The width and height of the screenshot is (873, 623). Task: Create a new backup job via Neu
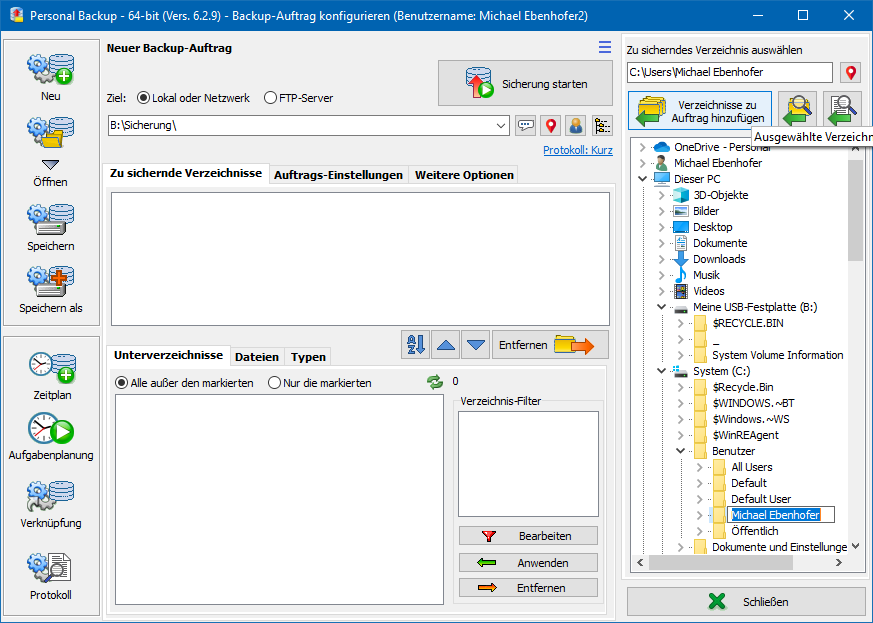point(51,77)
